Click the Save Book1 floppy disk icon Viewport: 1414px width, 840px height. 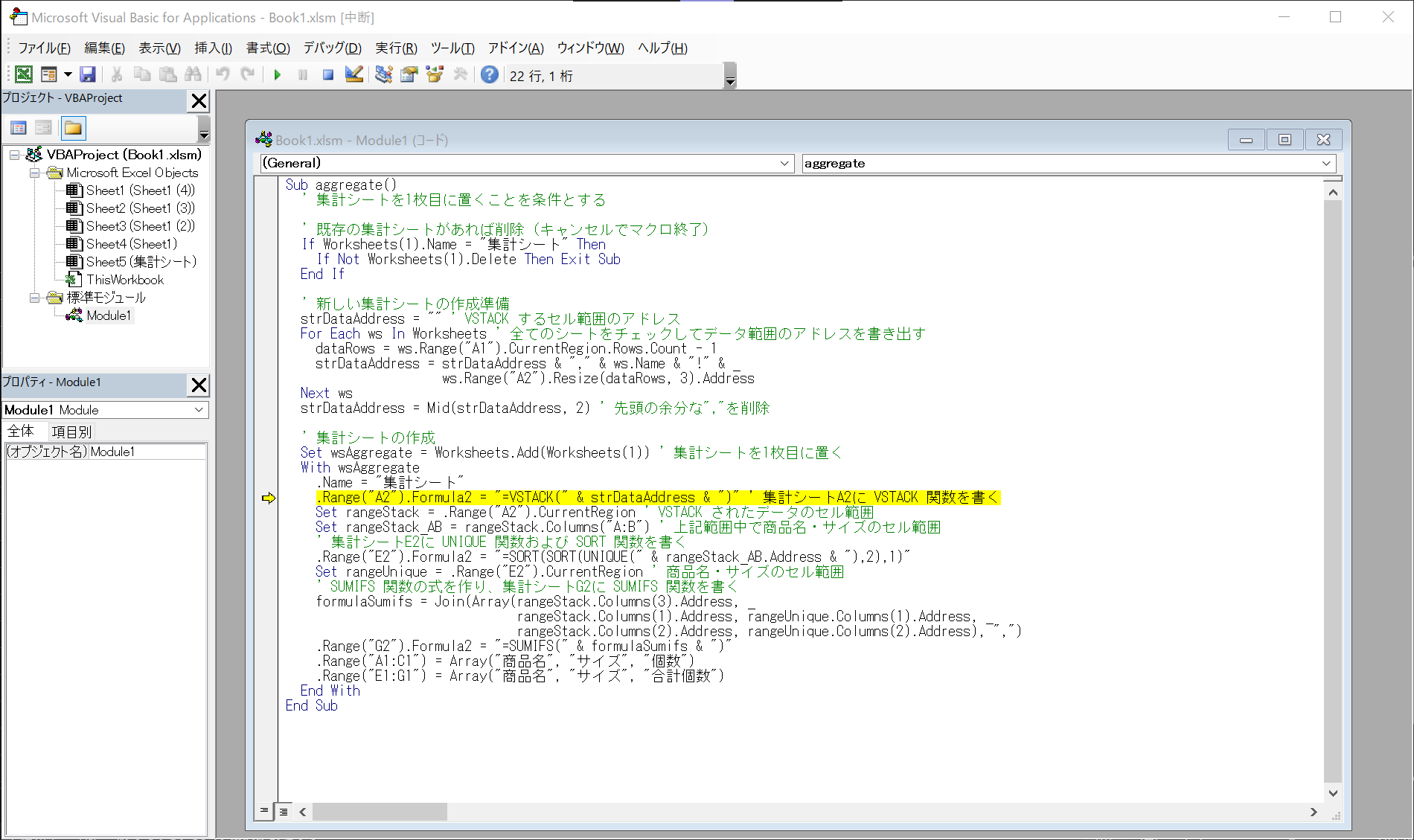point(88,74)
